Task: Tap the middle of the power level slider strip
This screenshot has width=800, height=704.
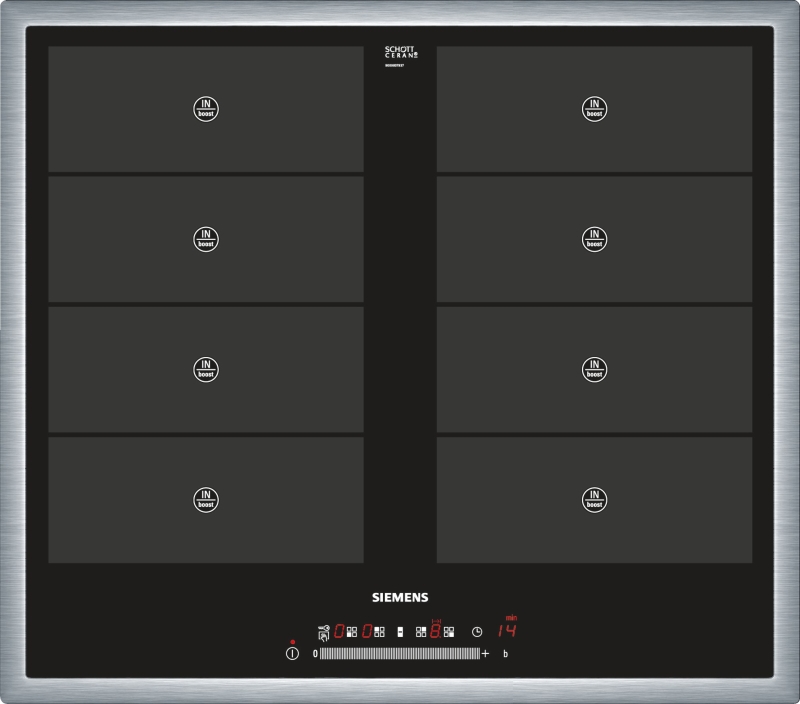Action: click(x=400, y=653)
